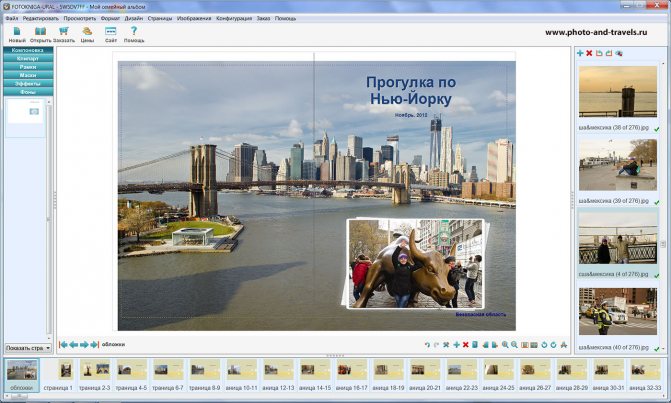Open the Конфигурация menu
Screen dimensions: 671x403
click(x=234, y=18)
